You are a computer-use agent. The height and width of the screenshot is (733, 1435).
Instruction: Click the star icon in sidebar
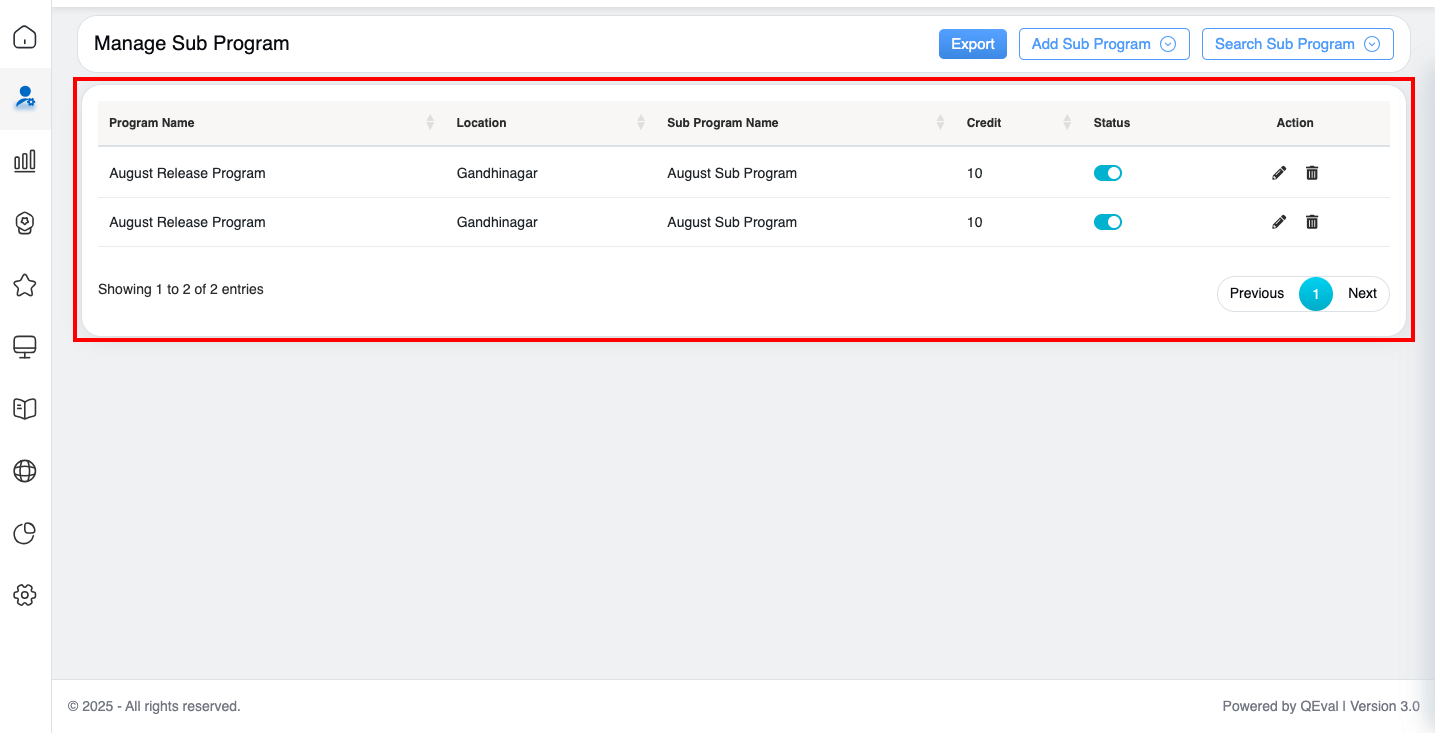click(25, 286)
